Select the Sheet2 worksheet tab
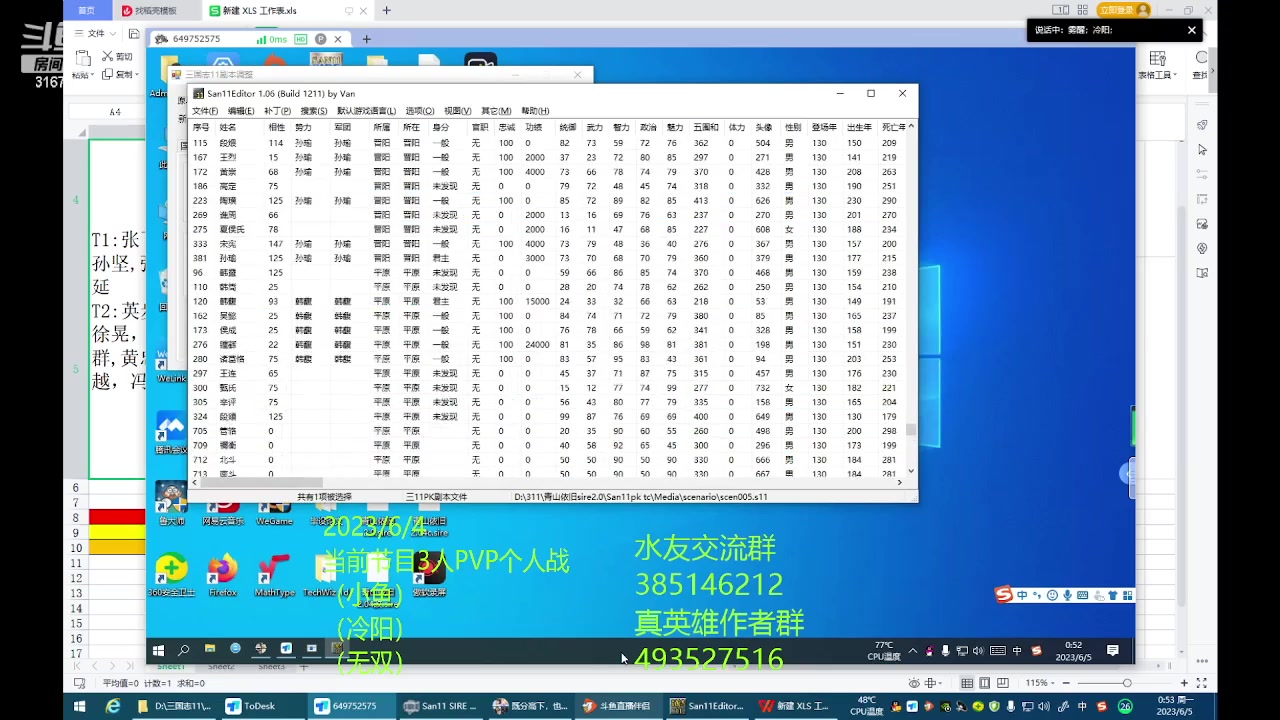 point(220,667)
